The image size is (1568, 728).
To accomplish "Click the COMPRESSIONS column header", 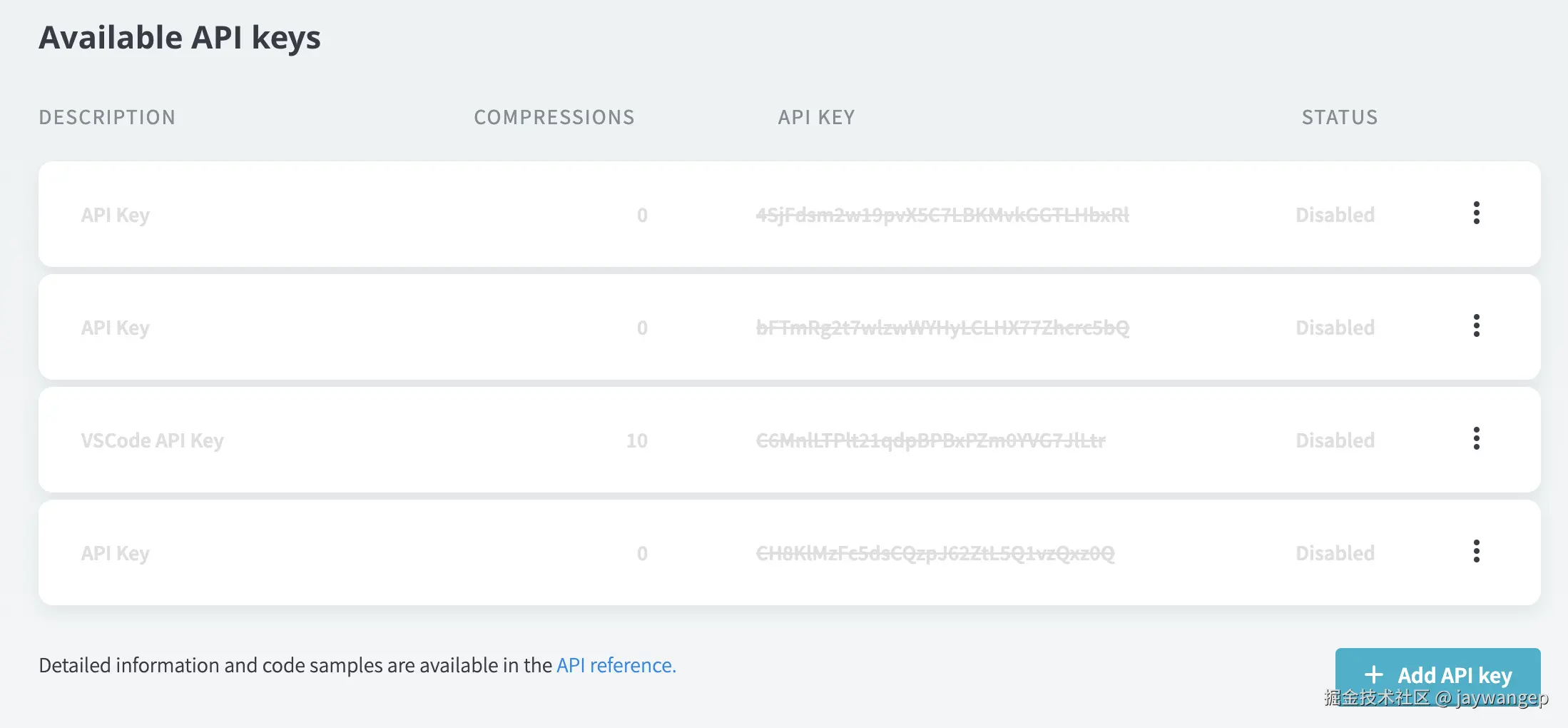I will 554,117.
